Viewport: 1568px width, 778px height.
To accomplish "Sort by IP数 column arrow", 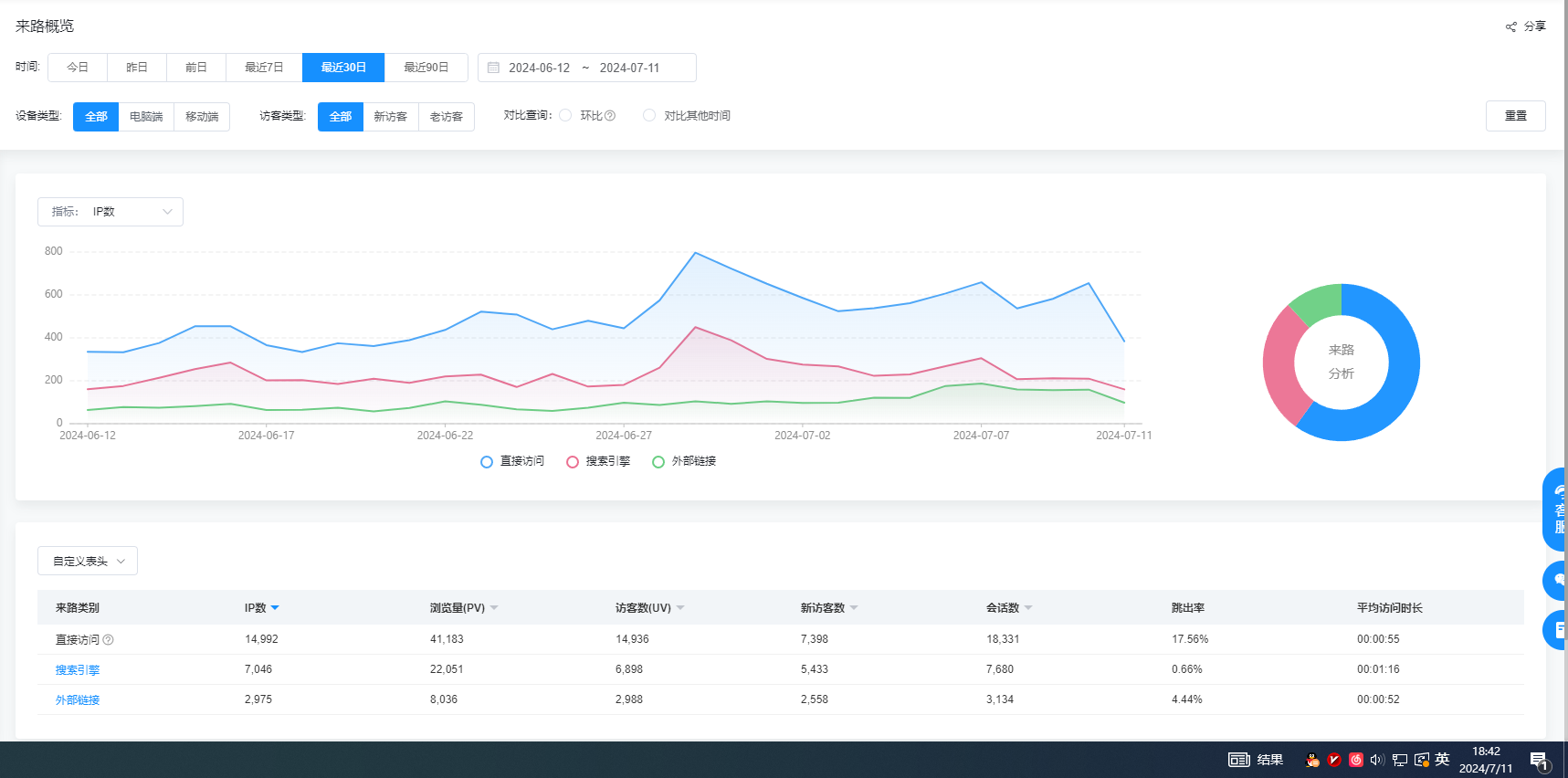I will 275,608.
